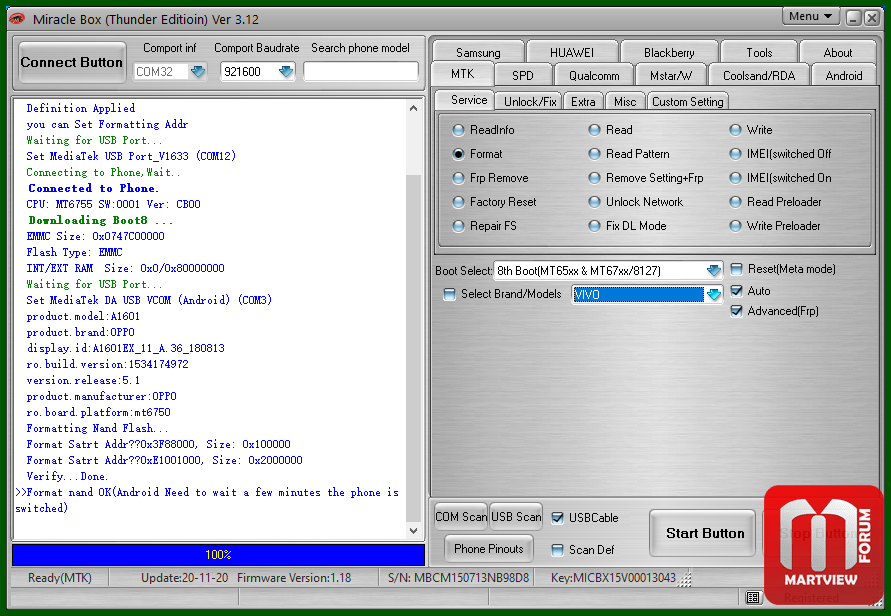The width and height of the screenshot is (891, 616).
Task: Select the Unlock Network radio option
Action: coord(636,202)
